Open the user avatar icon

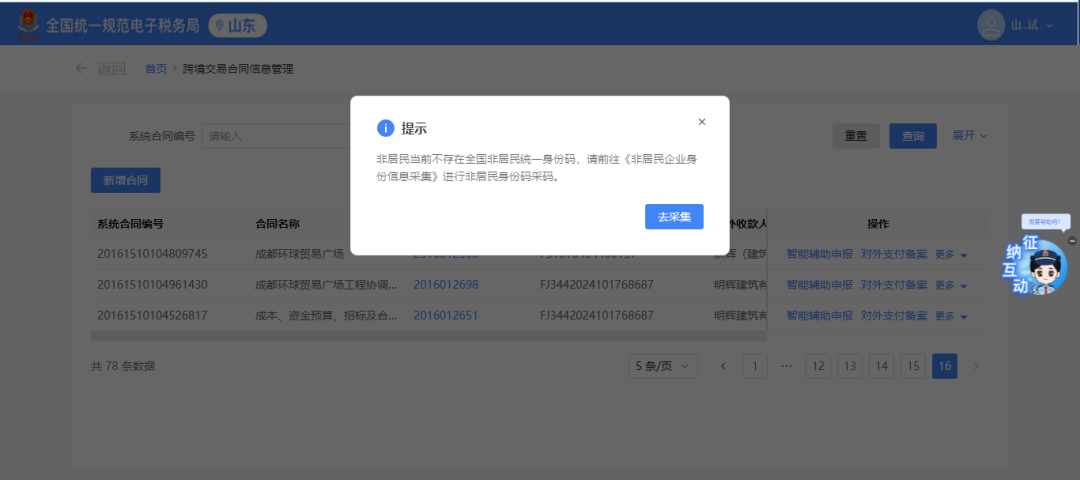coord(991,25)
